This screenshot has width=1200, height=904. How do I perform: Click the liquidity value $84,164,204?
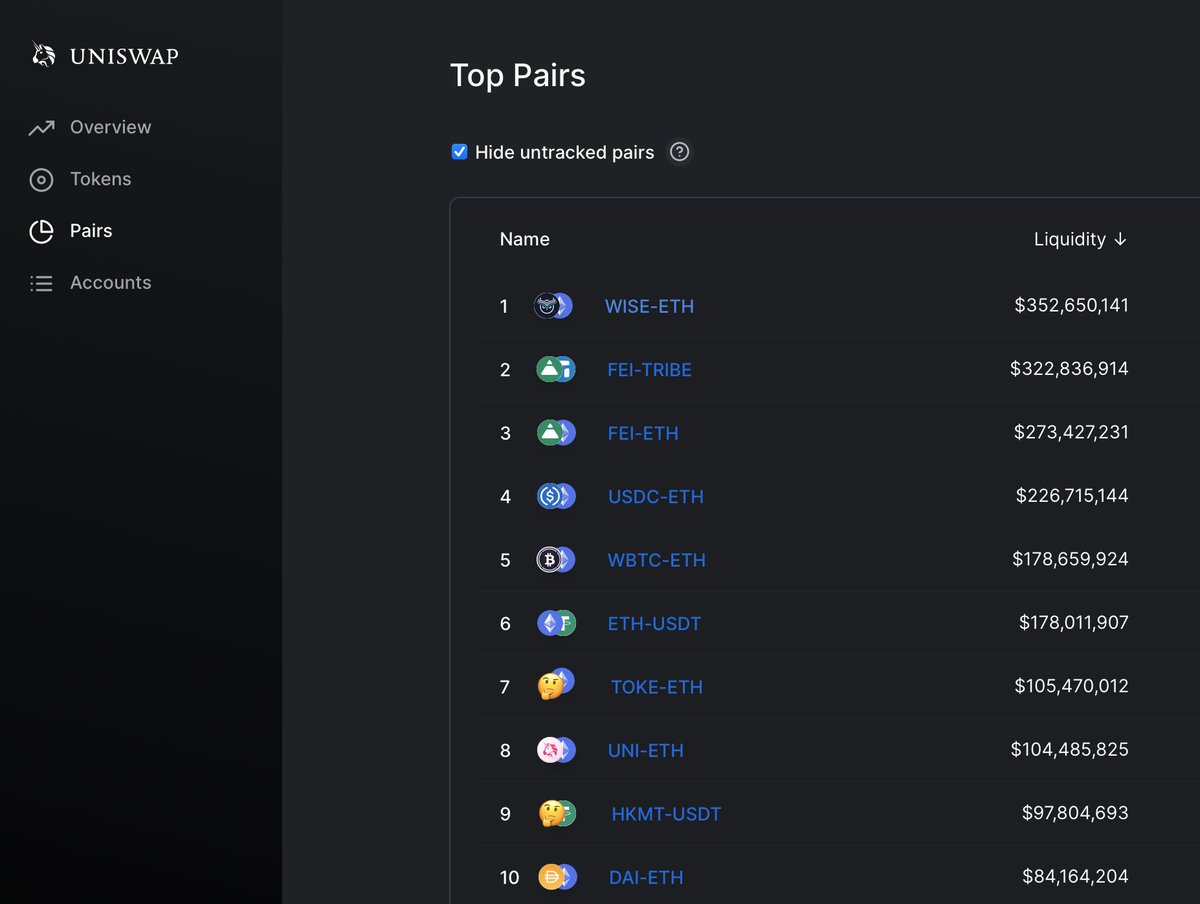(x=1075, y=877)
